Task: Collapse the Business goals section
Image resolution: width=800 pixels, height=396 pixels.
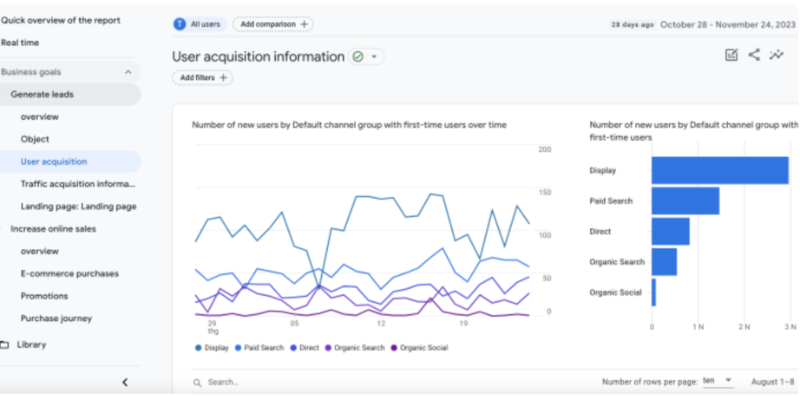Action: point(128,72)
